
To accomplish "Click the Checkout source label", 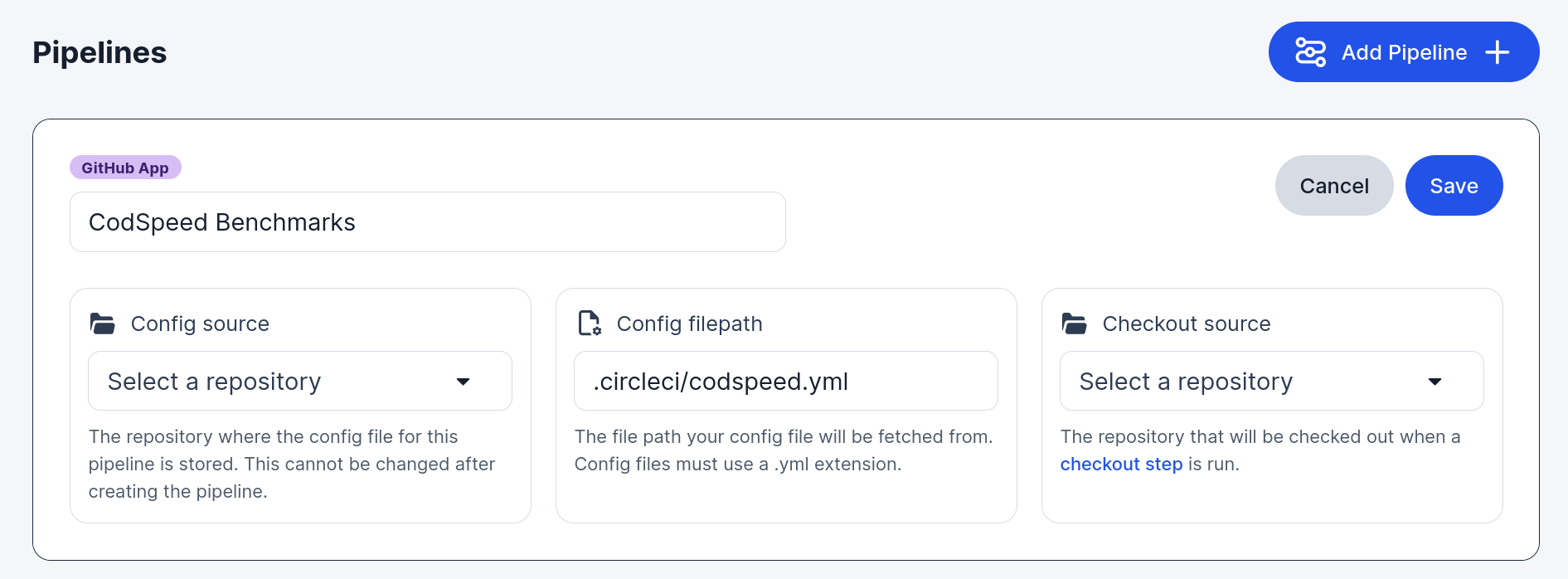I will coord(1186,324).
